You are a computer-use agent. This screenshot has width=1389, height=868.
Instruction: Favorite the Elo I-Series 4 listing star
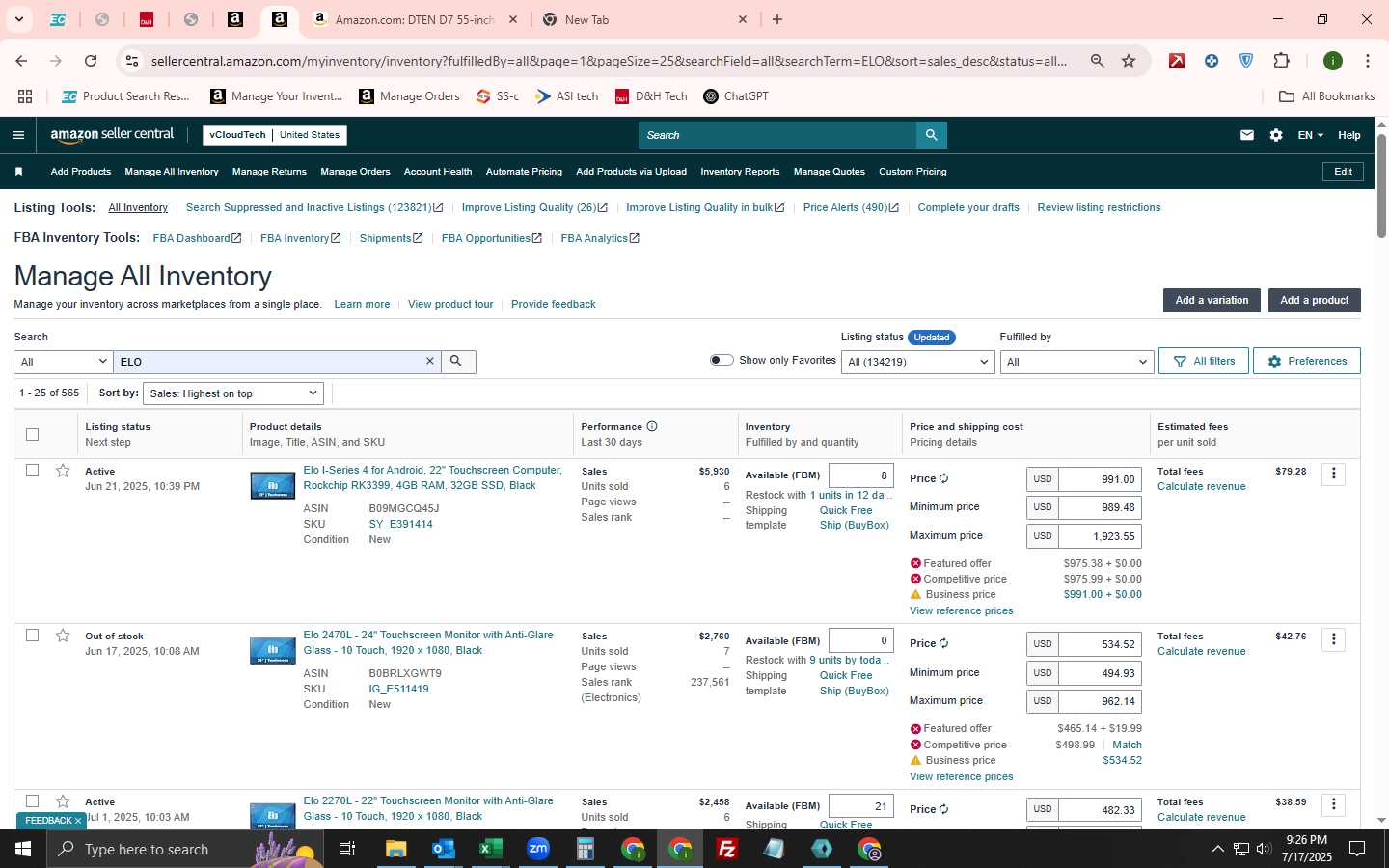pyautogui.click(x=63, y=471)
